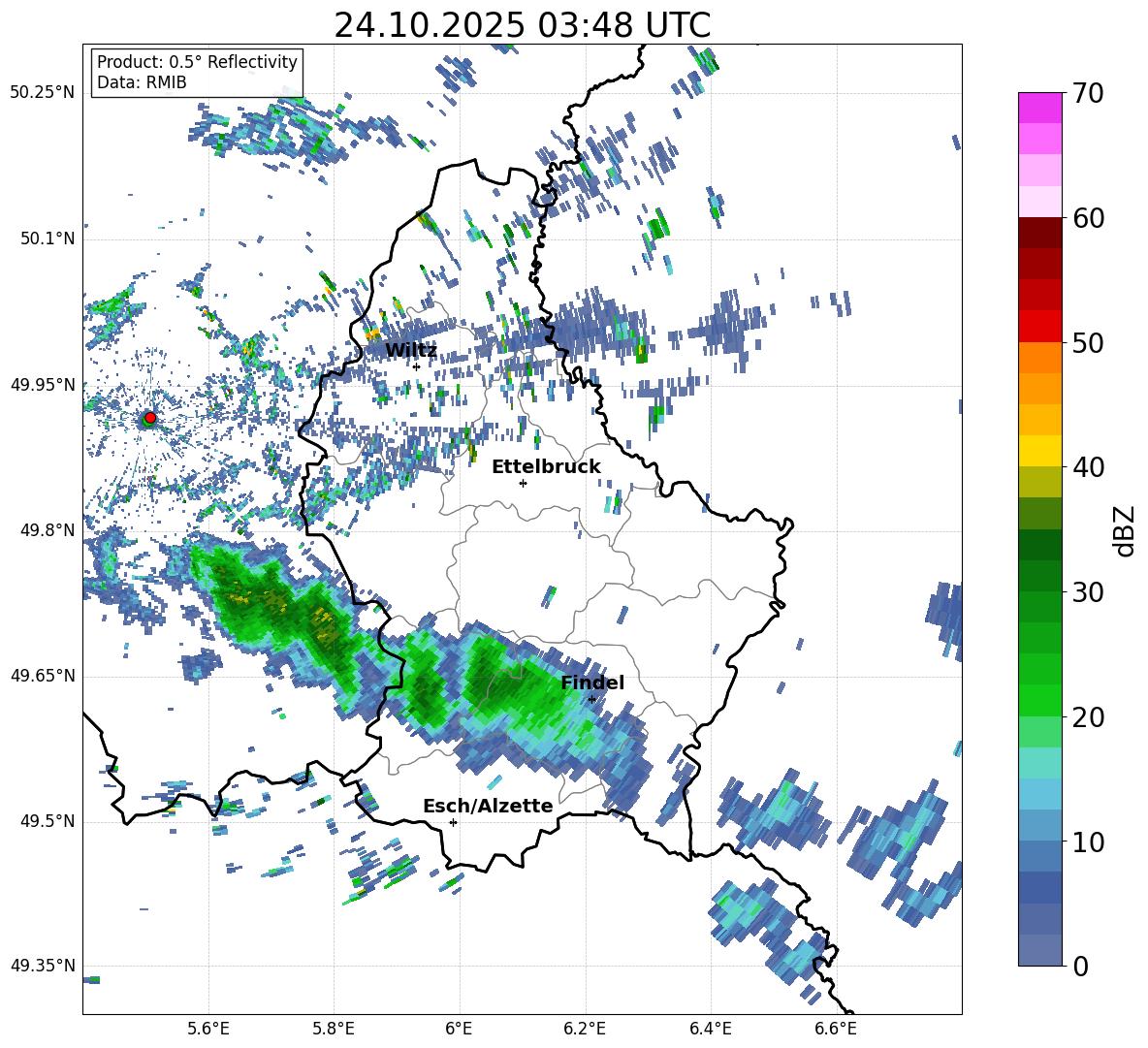
Task: Click the colorbar value 60
Action: [x=1088, y=218]
